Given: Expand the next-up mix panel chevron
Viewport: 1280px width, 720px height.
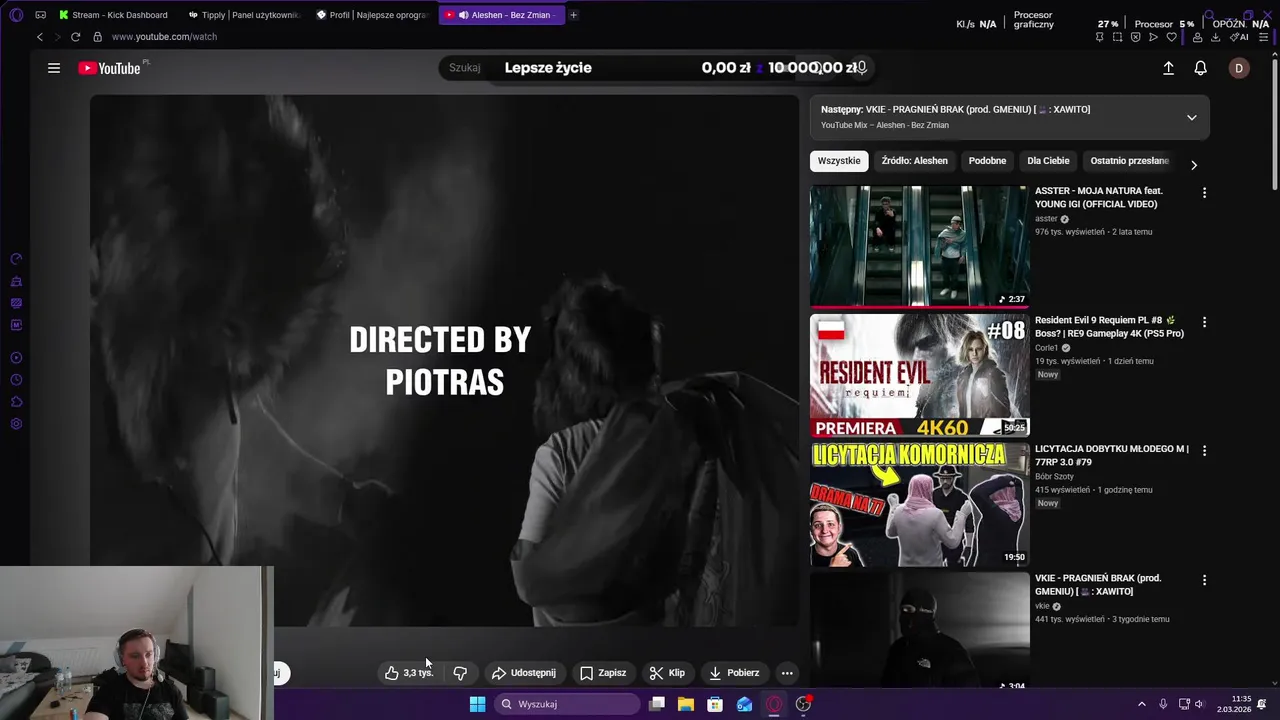Looking at the screenshot, I should [1191, 117].
